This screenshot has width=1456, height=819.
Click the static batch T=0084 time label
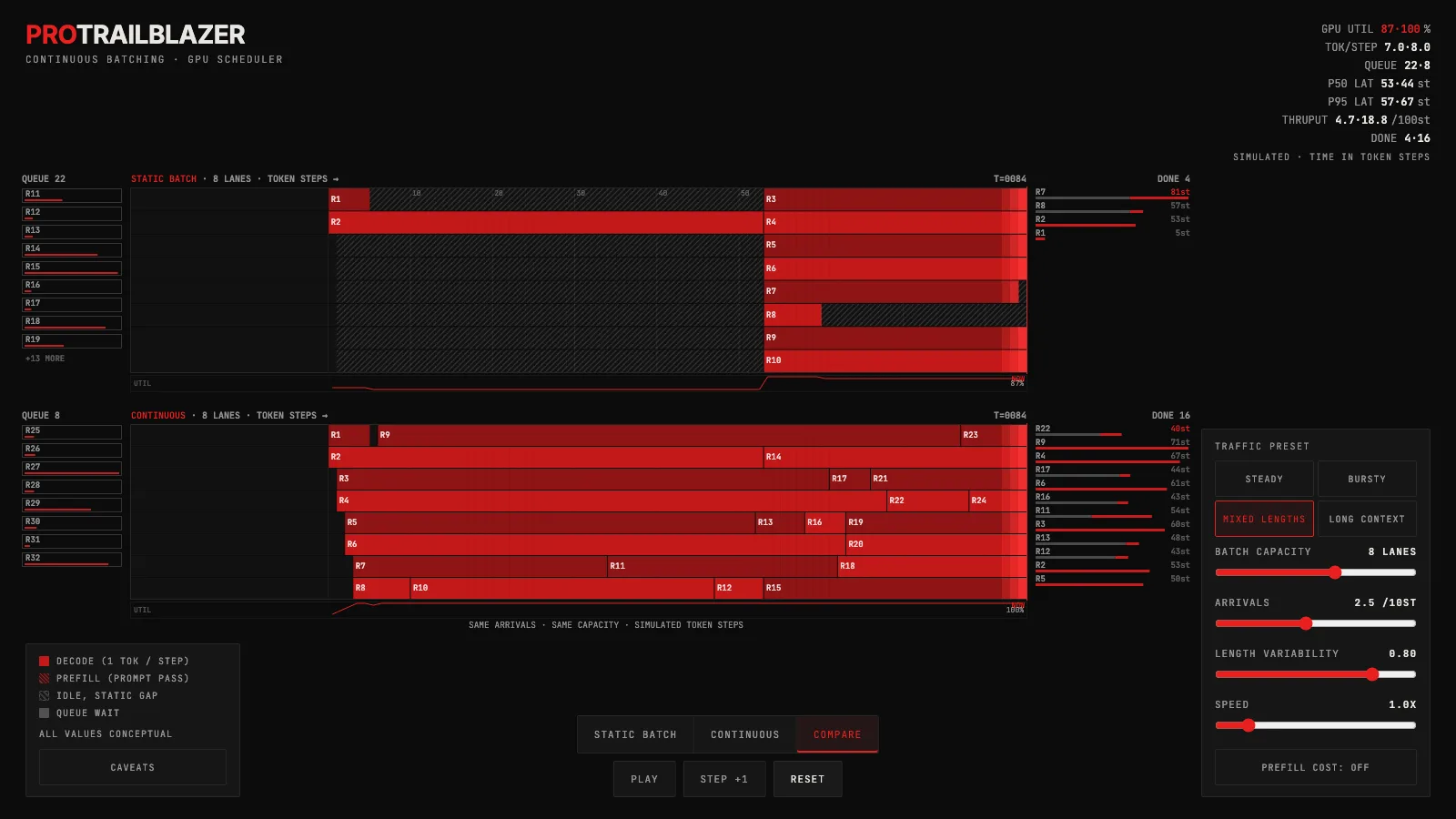(1009, 179)
